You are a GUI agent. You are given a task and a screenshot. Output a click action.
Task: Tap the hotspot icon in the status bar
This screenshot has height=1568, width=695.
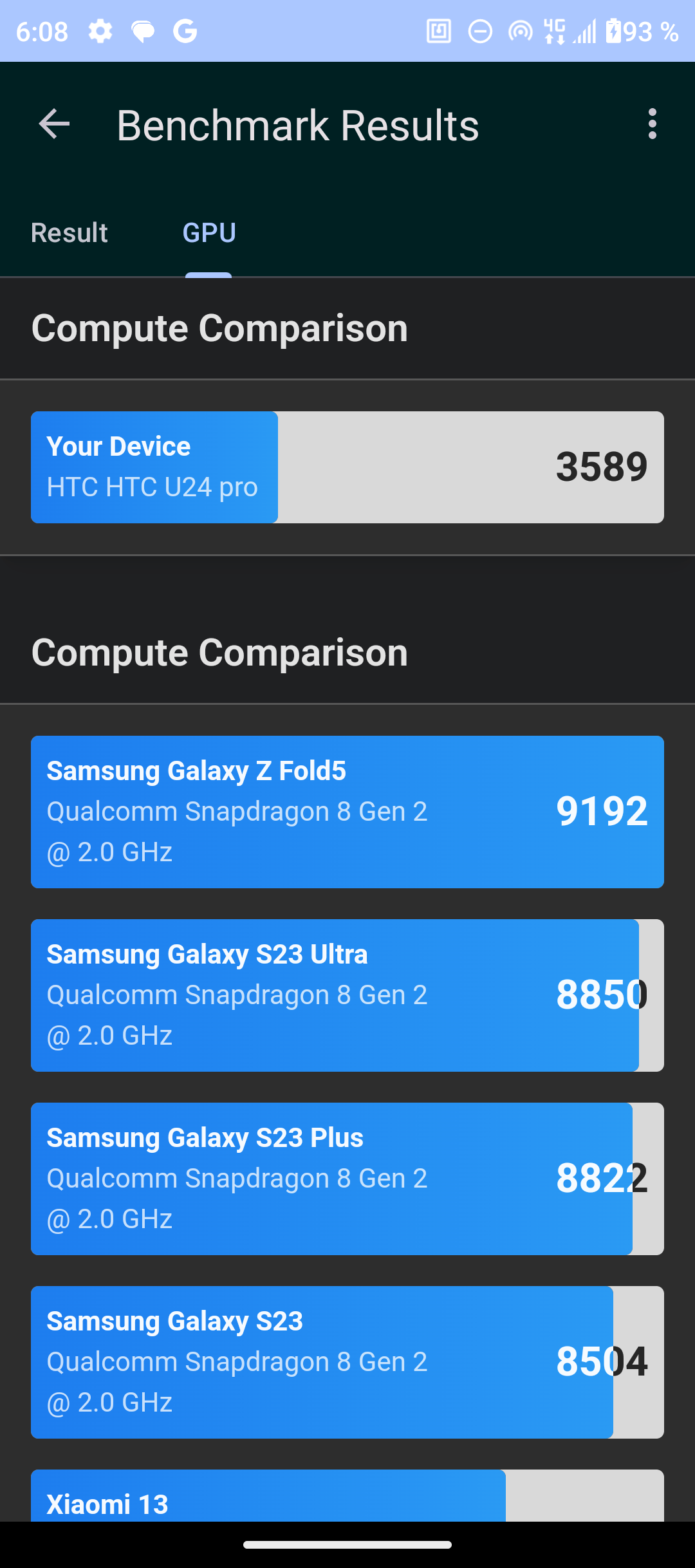[519, 31]
